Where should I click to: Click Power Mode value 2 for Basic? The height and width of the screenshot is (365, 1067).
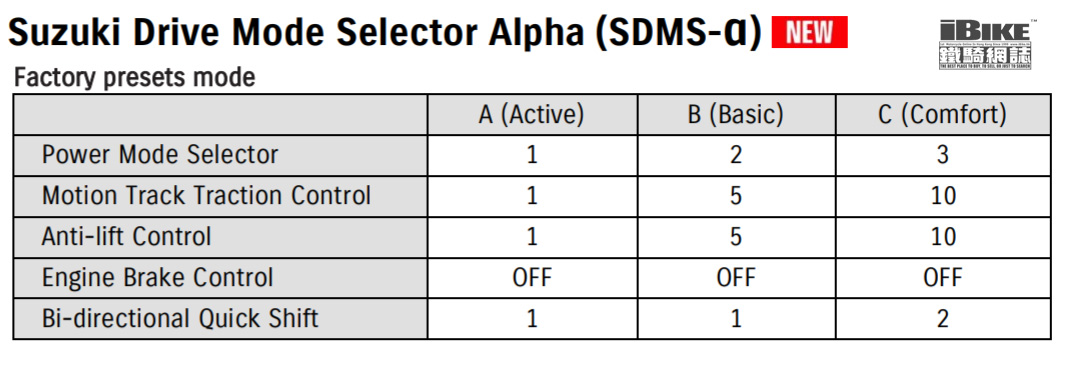pos(736,155)
